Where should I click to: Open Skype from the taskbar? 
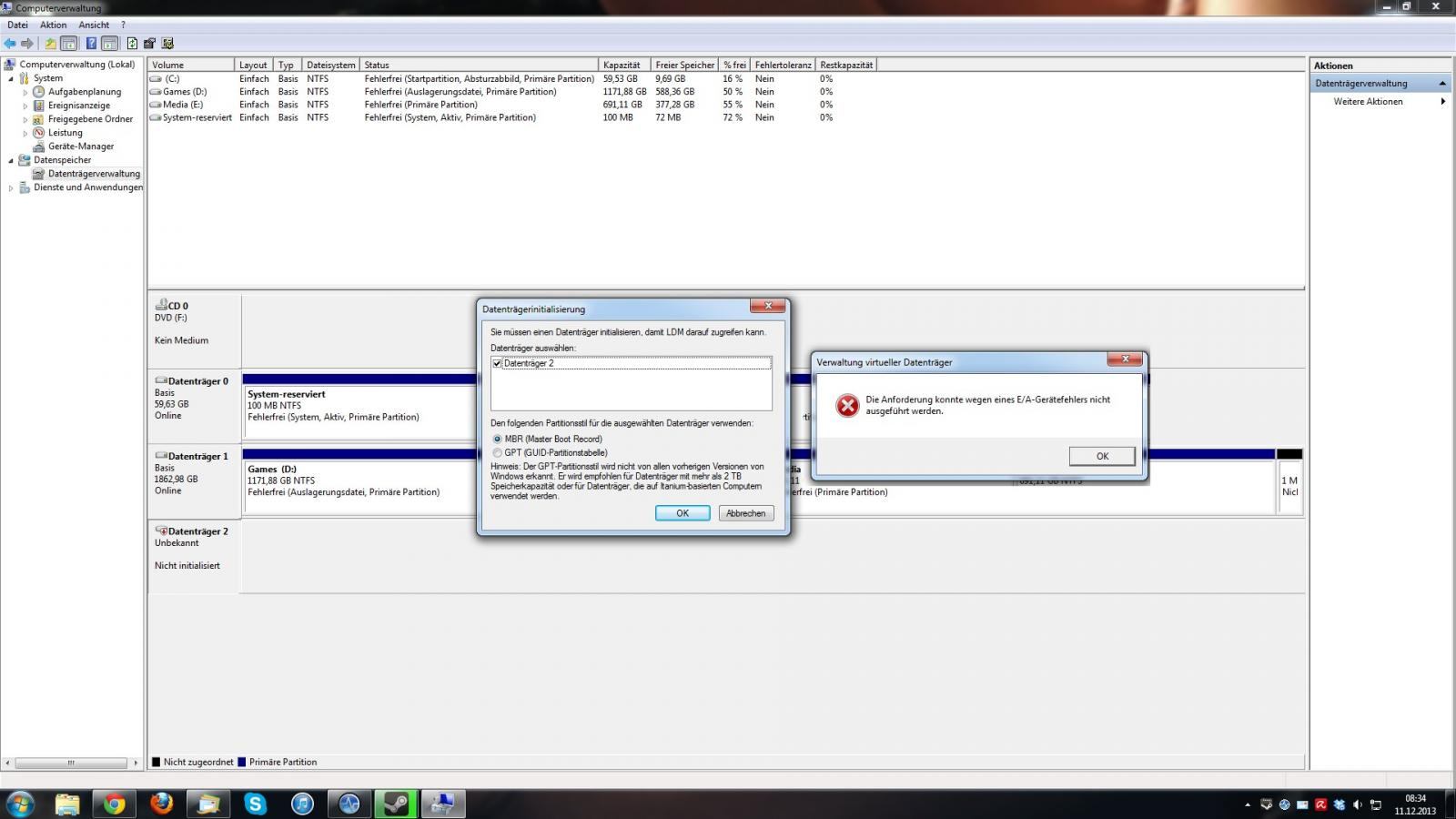pos(256,804)
